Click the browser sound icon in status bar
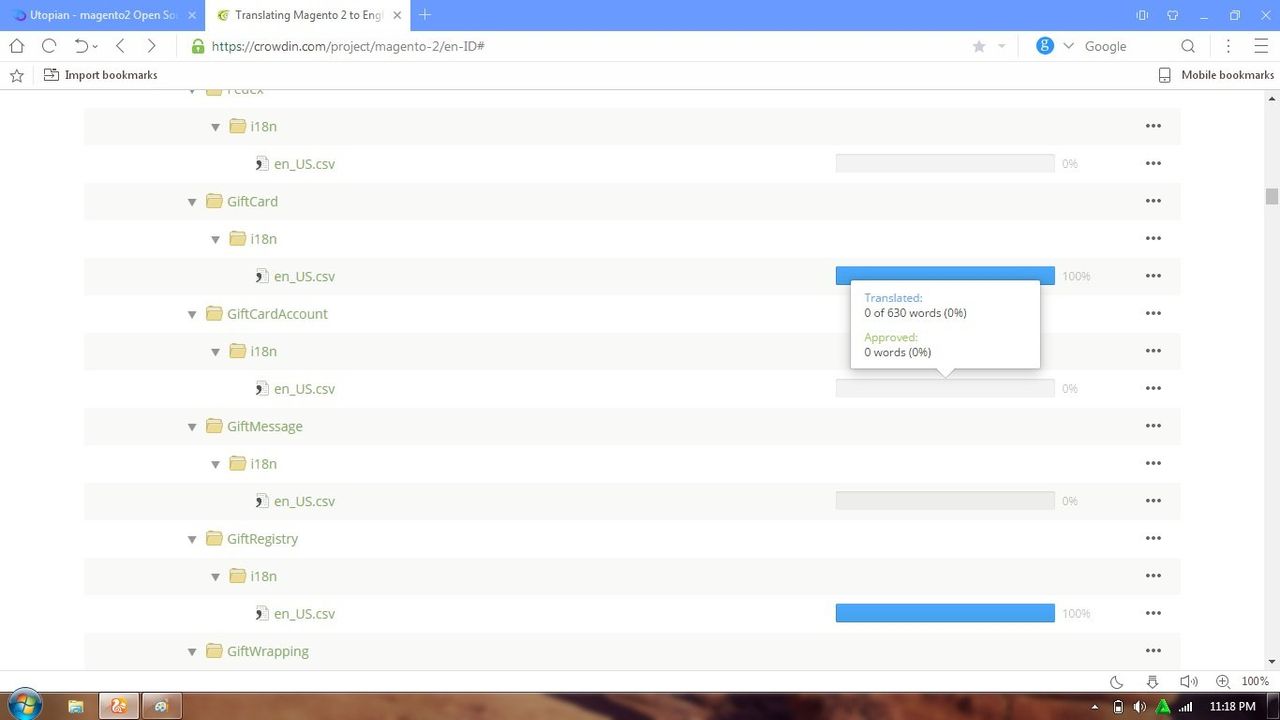The height and width of the screenshot is (720, 1280). [1188, 682]
